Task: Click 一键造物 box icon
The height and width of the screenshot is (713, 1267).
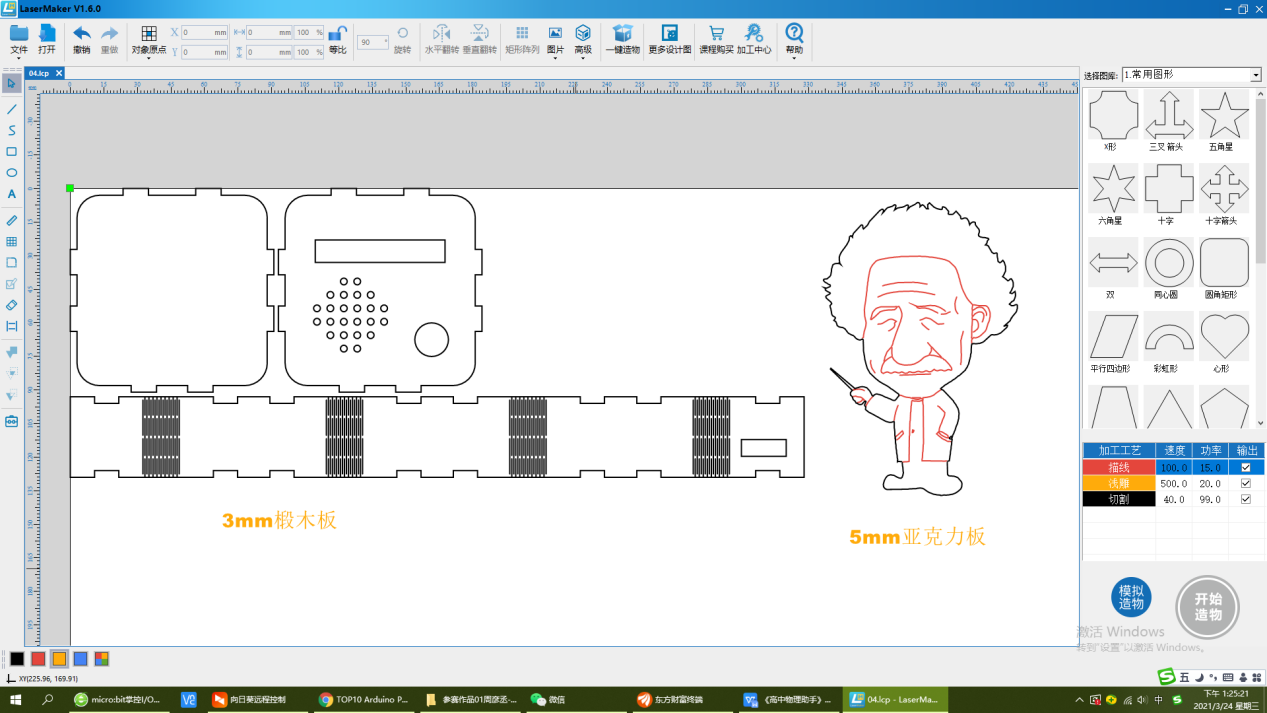Action: tap(622, 34)
